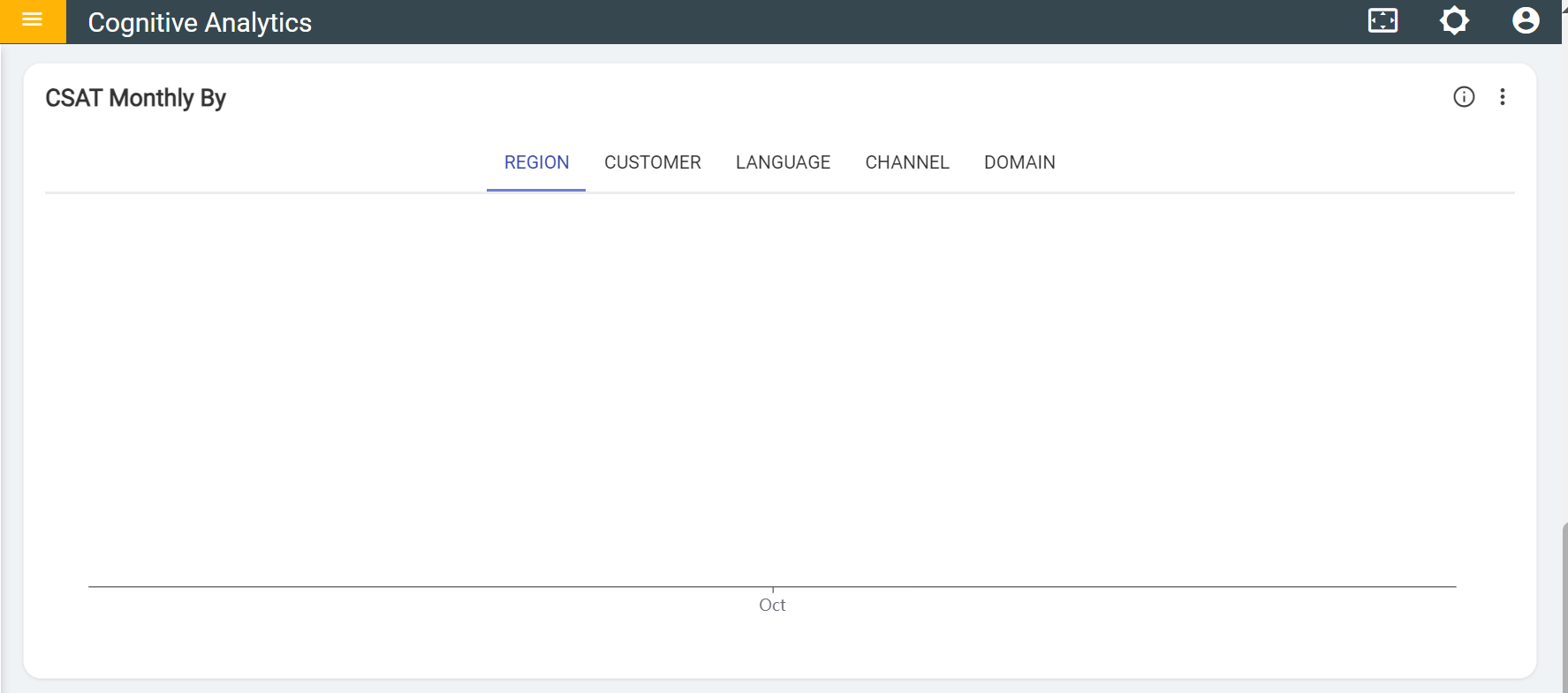Click the vertical scrollbar thumb

(x=1564, y=609)
